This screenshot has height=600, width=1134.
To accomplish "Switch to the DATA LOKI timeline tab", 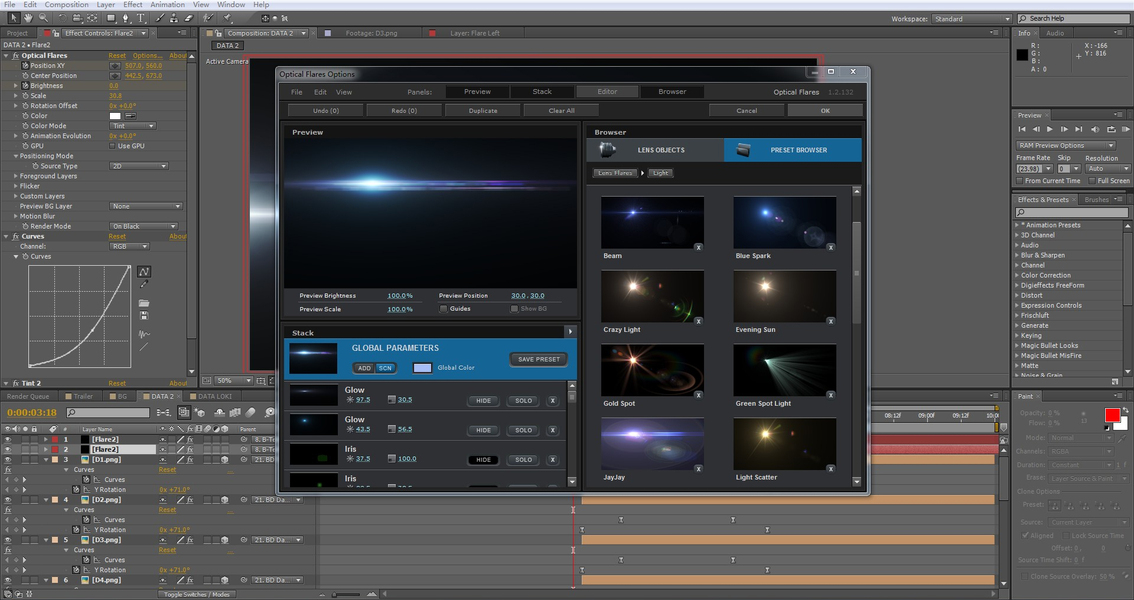I will 210,396.
